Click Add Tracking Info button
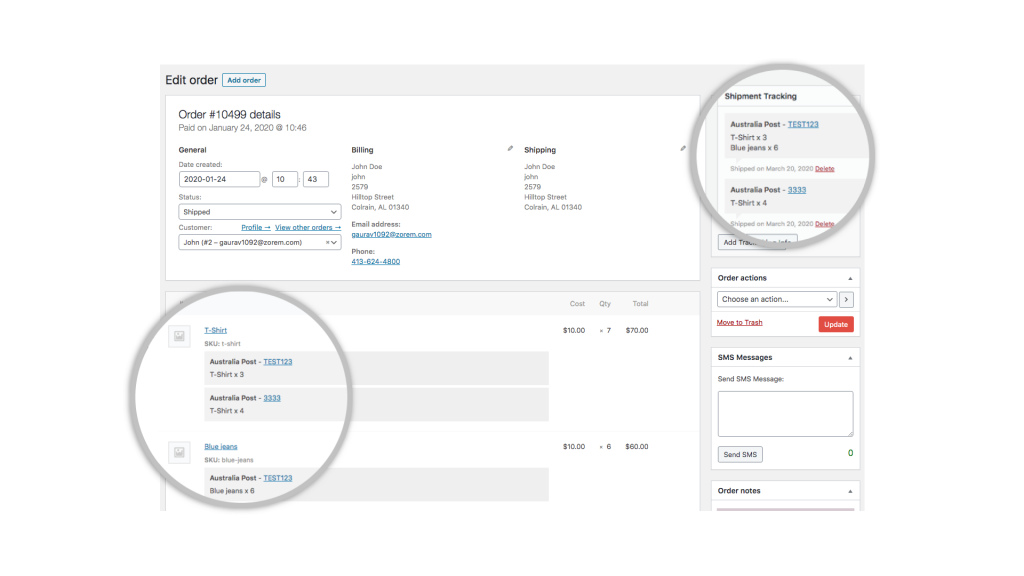 tap(757, 242)
